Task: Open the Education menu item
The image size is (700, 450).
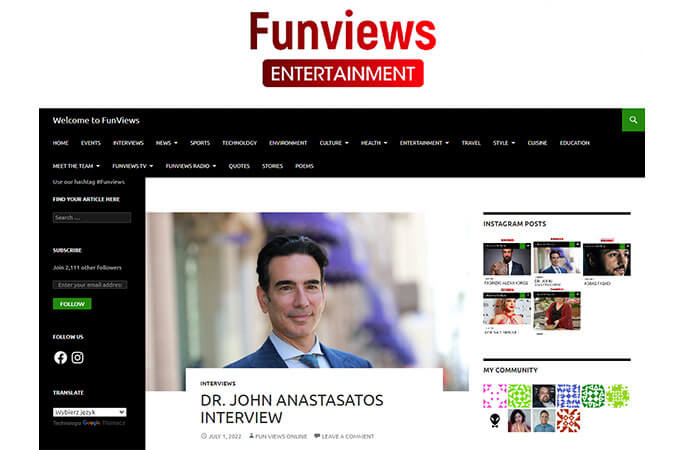Action: (x=575, y=143)
